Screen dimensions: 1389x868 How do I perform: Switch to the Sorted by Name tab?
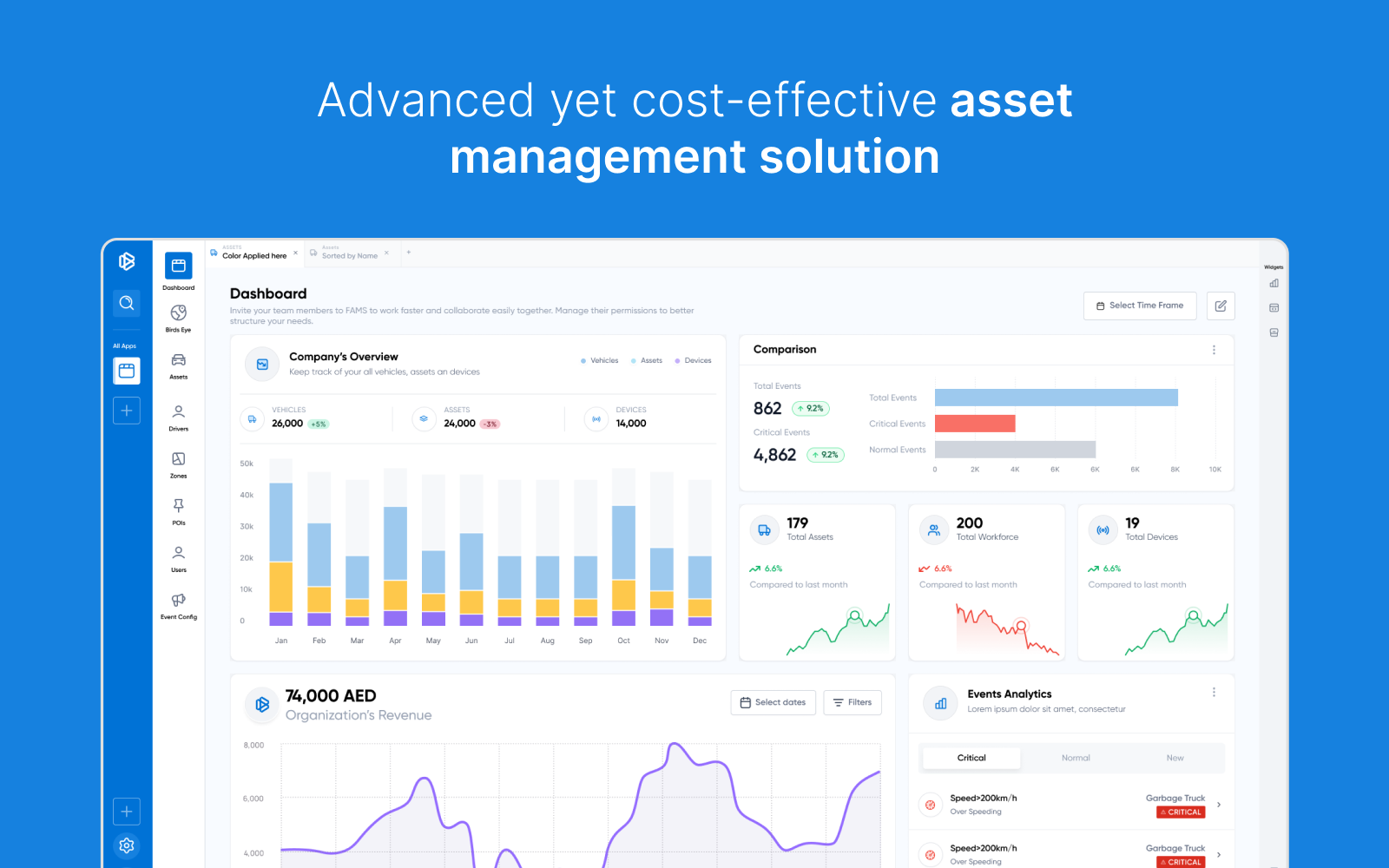click(347, 253)
